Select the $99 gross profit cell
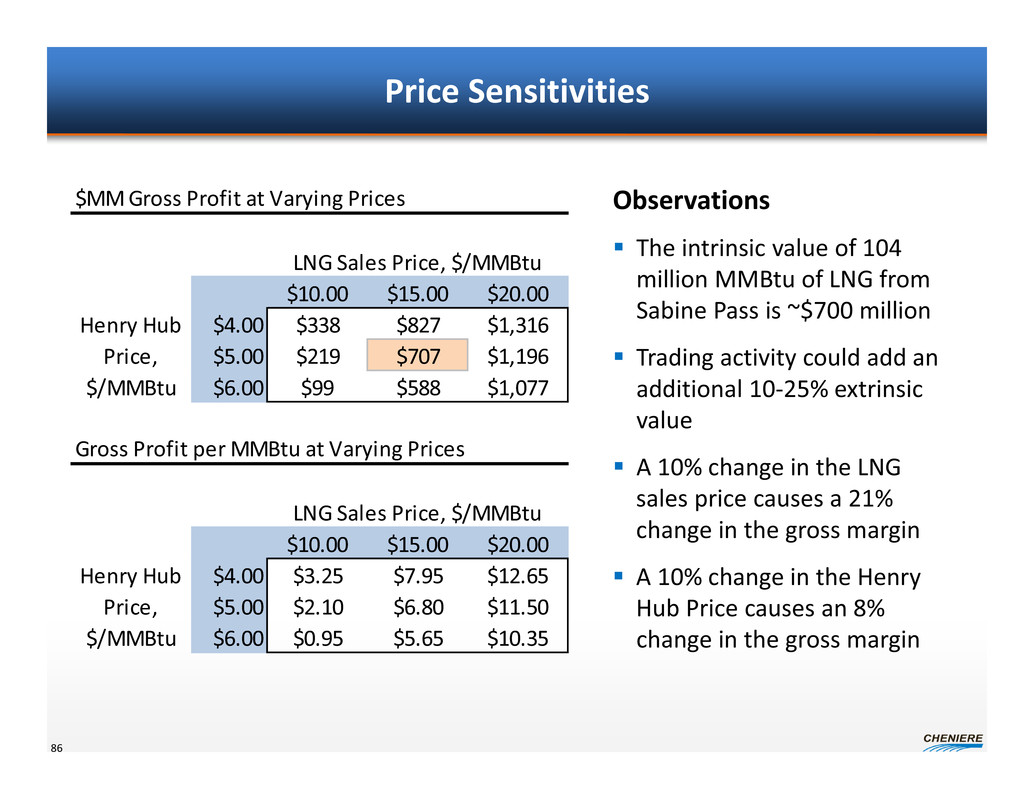The image size is (1034, 799). click(316, 387)
